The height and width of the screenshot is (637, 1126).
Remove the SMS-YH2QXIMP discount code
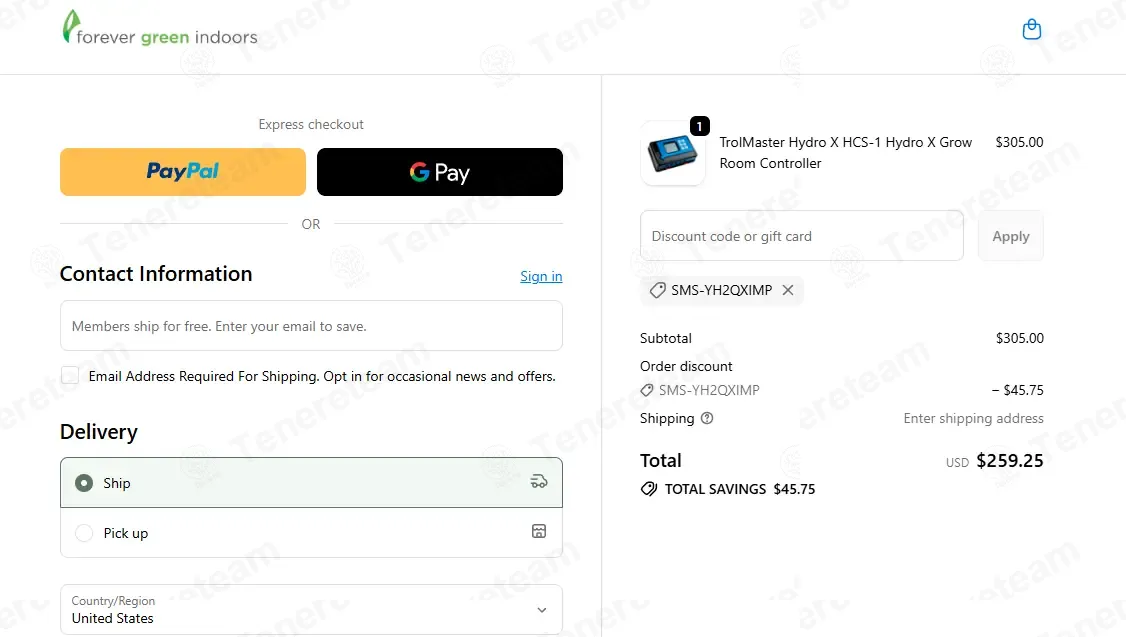pyautogui.click(x=788, y=290)
